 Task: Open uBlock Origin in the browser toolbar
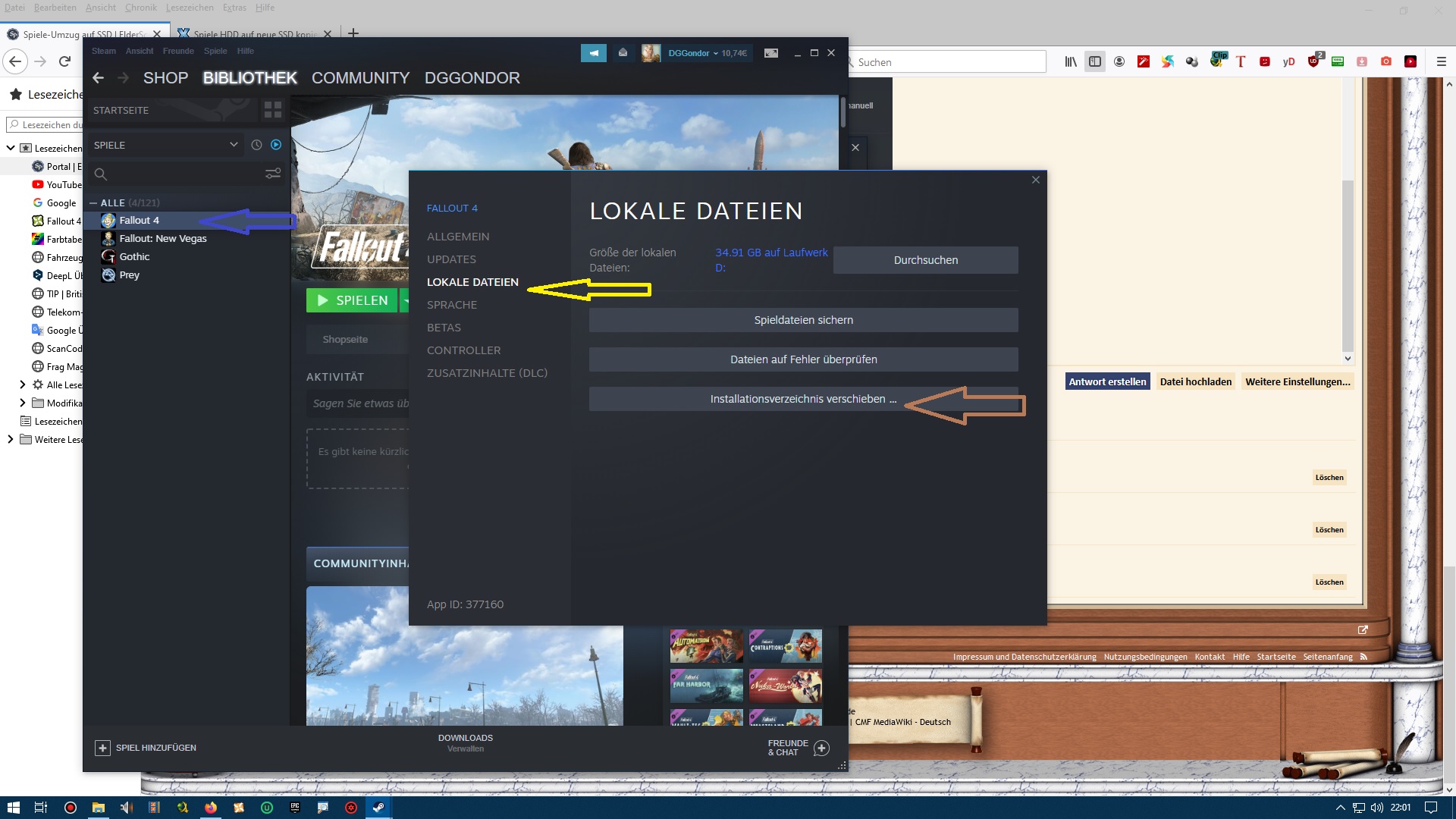coord(1313,61)
